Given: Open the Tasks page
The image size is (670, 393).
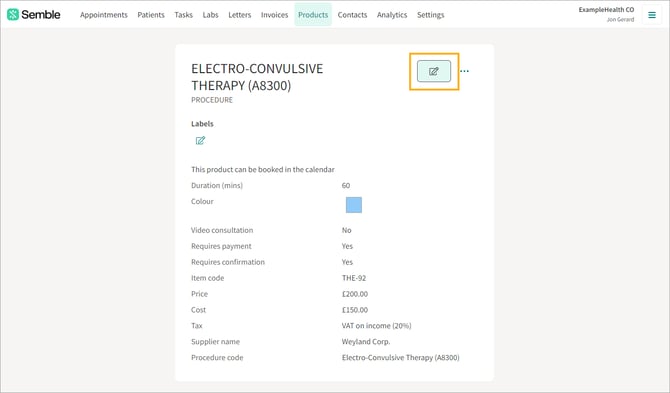Looking at the screenshot, I should 183,15.
